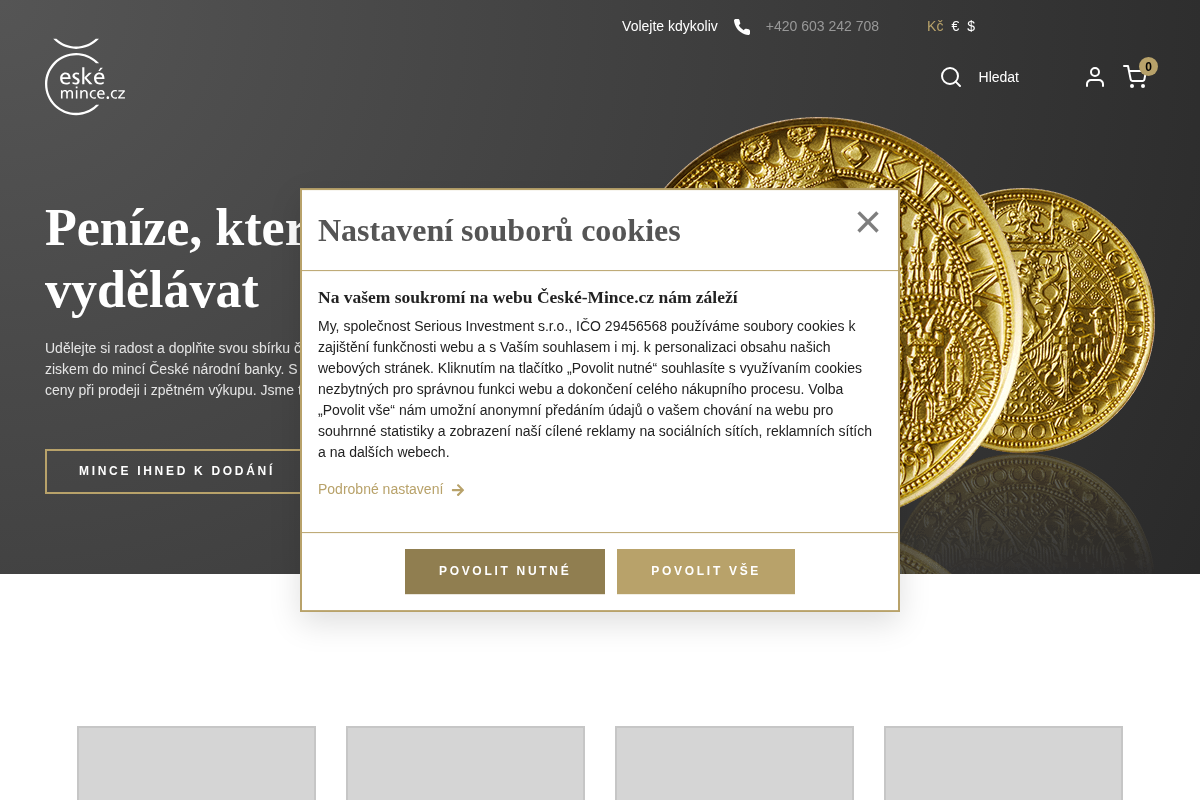The height and width of the screenshot is (800, 1200).
Task: Click the magnifying glass search icon
Action: (x=951, y=77)
